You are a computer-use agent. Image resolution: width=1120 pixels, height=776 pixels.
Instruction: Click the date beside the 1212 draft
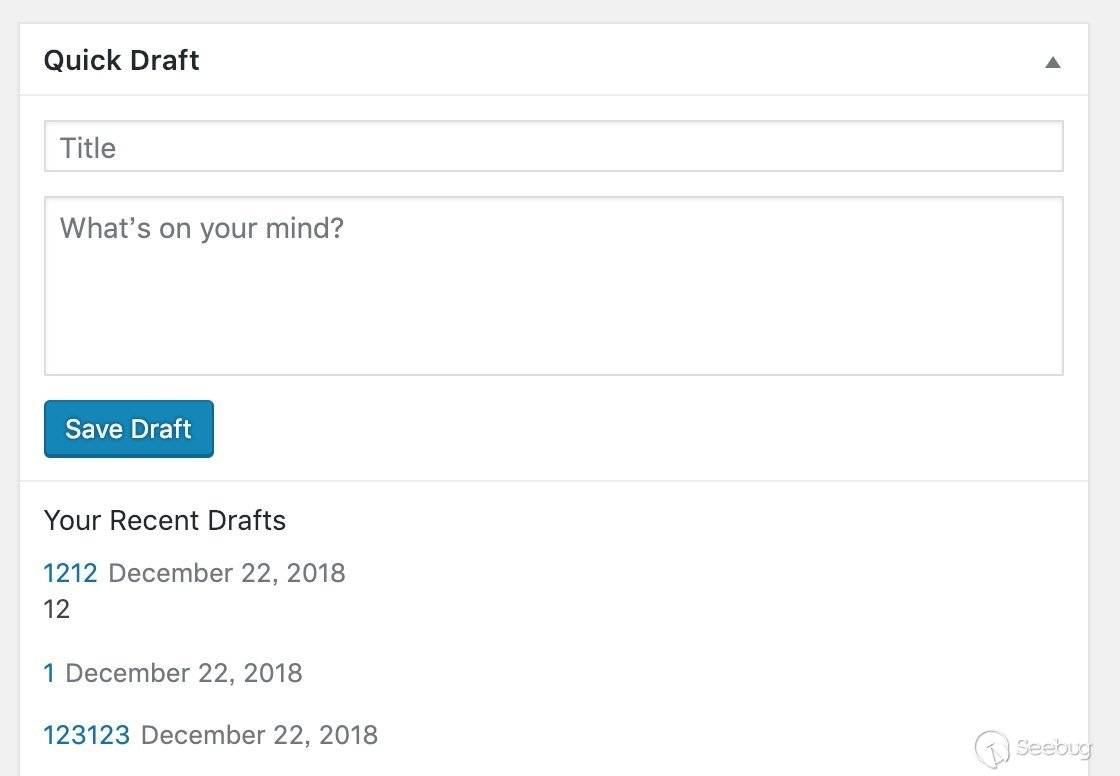(226, 573)
